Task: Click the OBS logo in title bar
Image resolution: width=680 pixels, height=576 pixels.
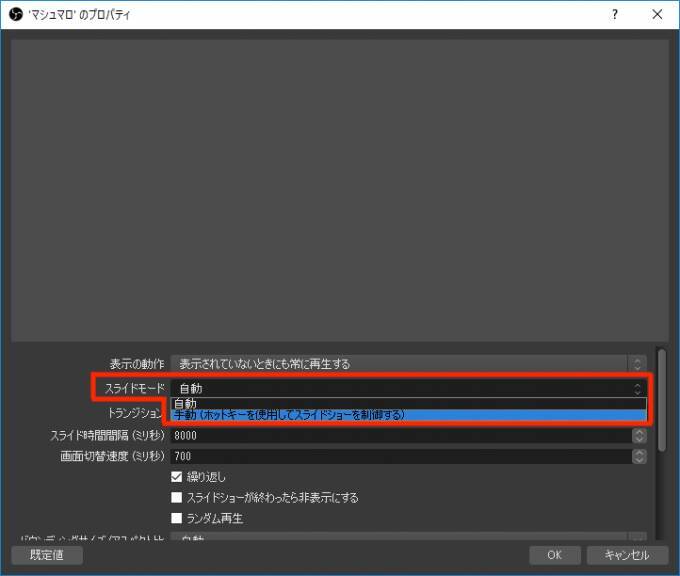Action: [16, 14]
